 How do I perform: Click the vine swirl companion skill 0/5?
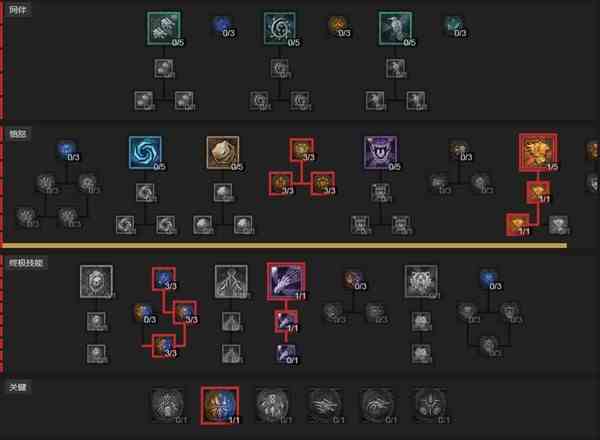280,28
